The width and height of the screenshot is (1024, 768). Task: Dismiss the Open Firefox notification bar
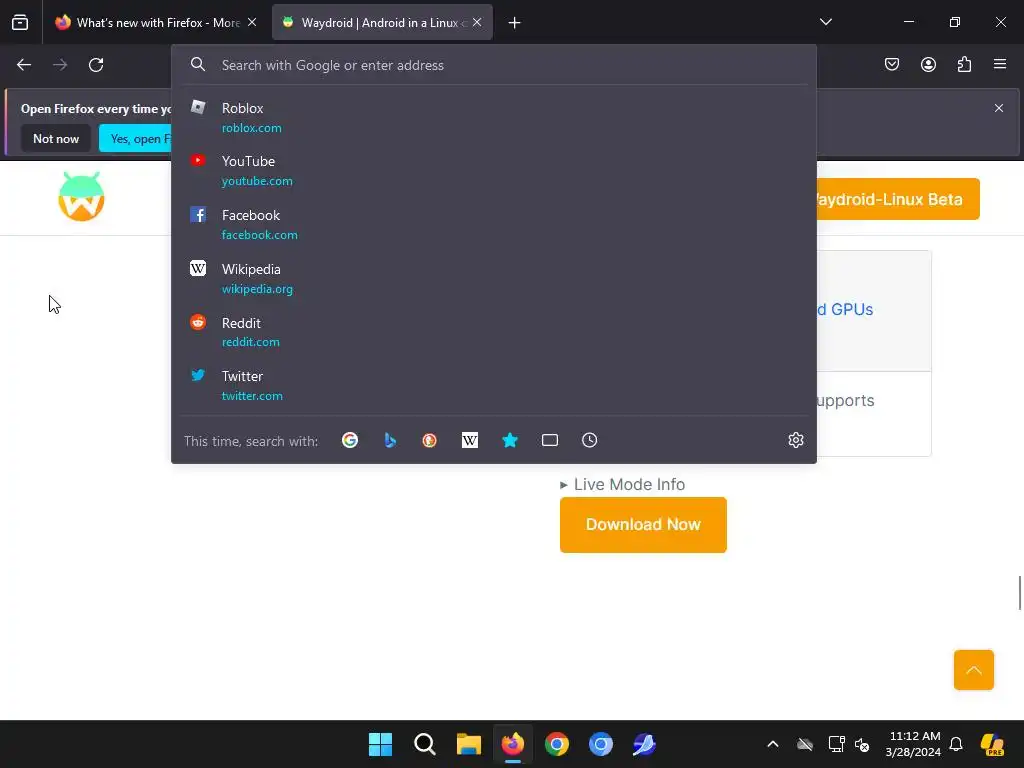pos(999,108)
